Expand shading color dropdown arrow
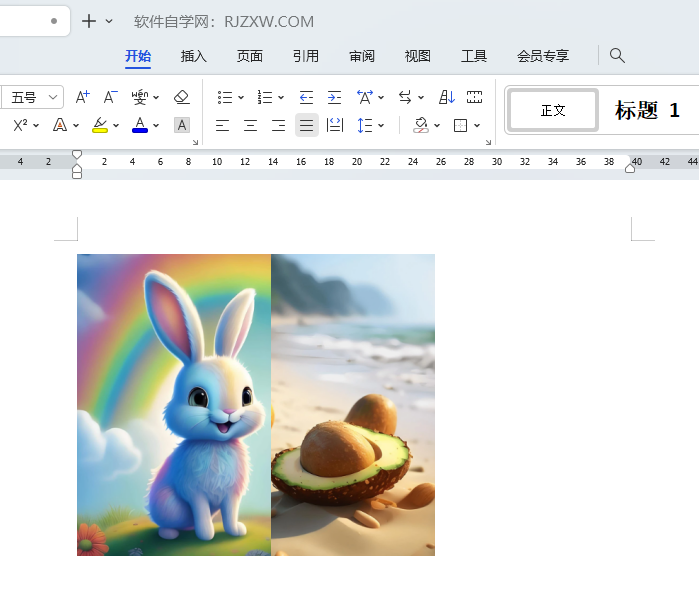699x598 pixels. (437, 126)
